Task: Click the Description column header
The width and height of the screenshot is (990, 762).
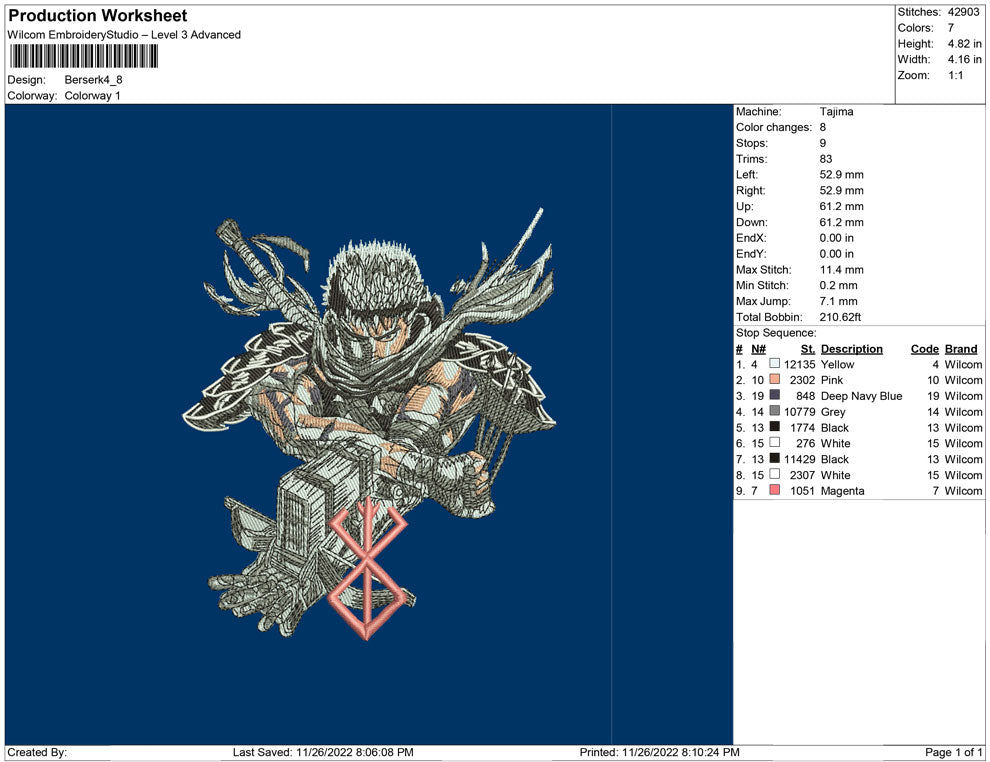Action: (851, 349)
